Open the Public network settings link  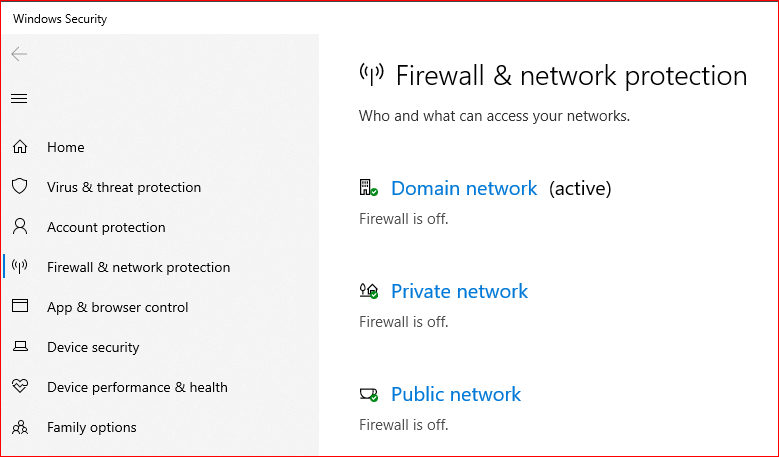(455, 394)
